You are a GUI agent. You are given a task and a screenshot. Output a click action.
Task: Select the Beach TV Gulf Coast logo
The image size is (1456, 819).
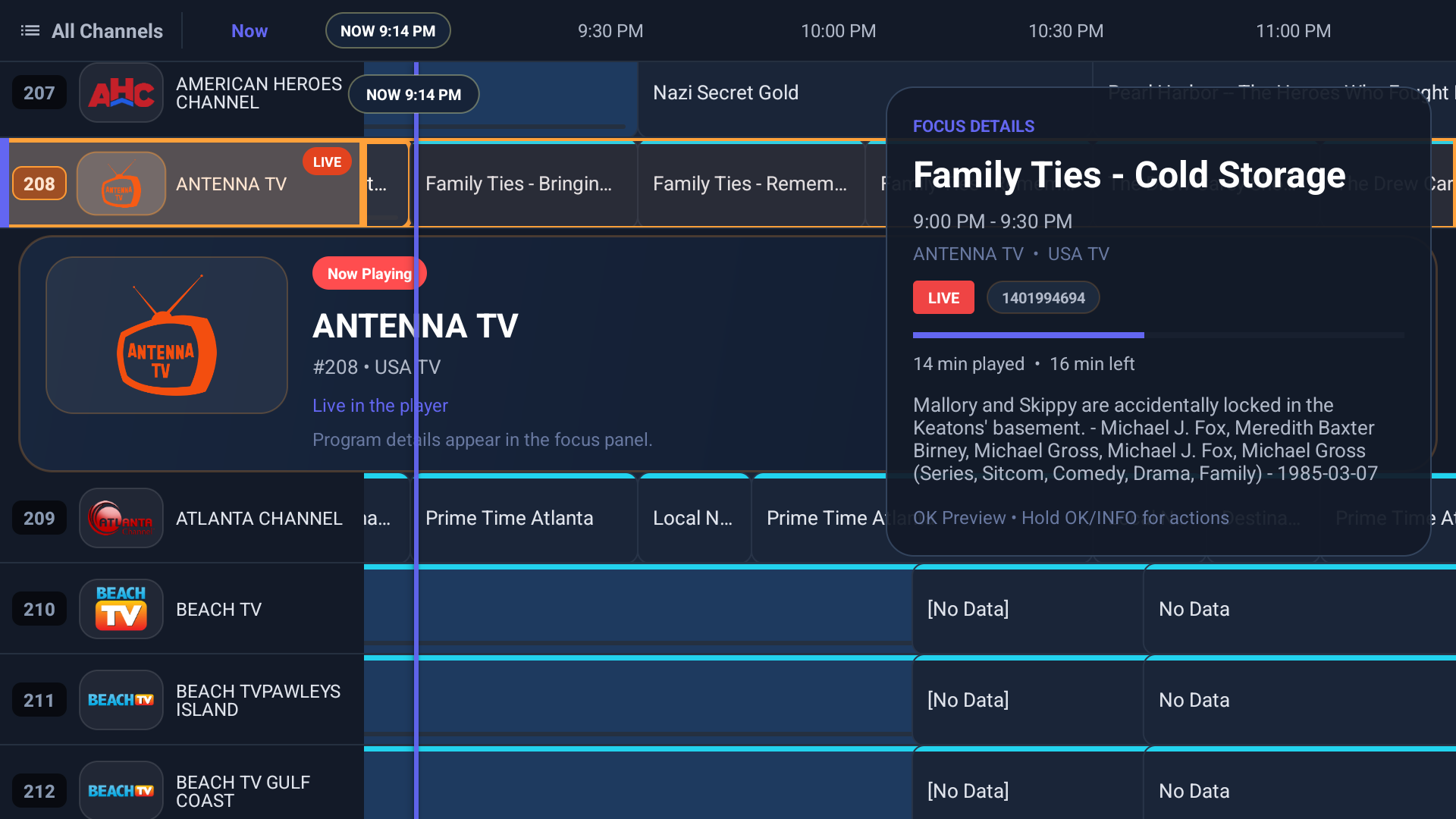(x=121, y=790)
